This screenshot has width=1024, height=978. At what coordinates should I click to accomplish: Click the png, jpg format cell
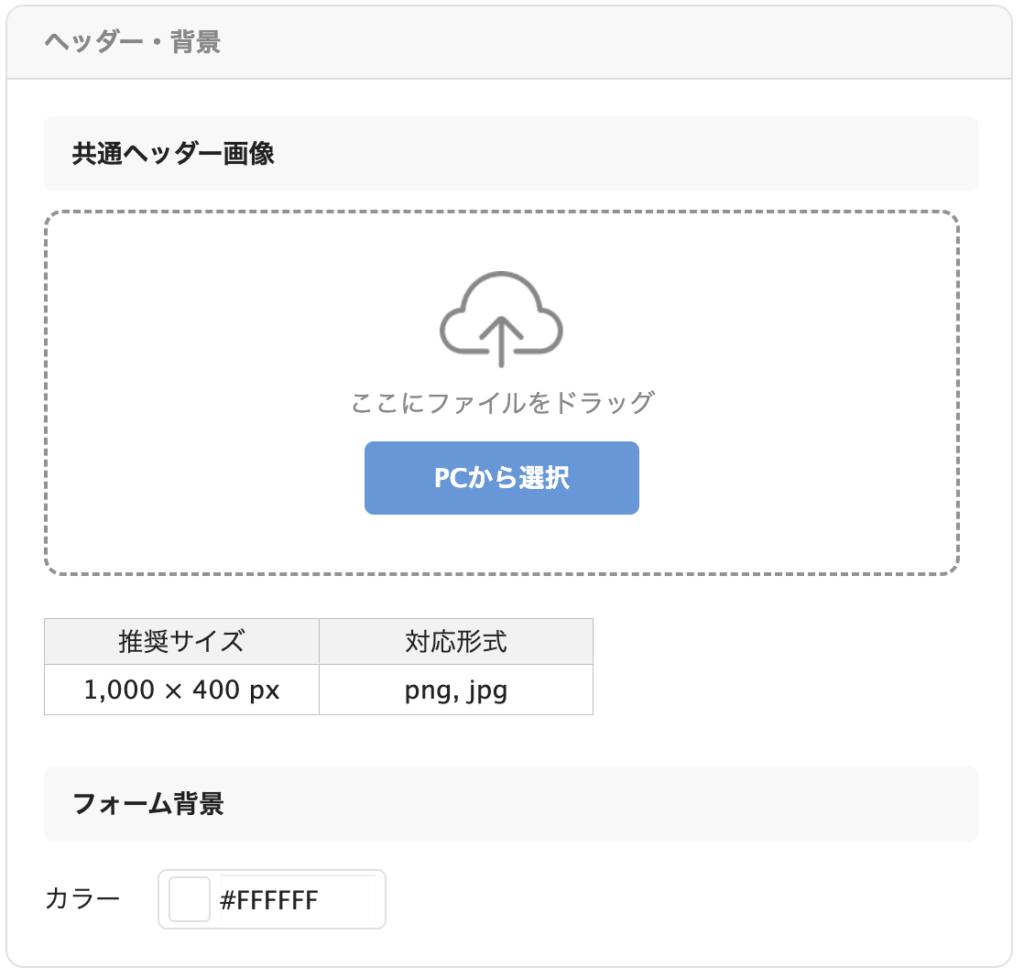coord(456,689)
